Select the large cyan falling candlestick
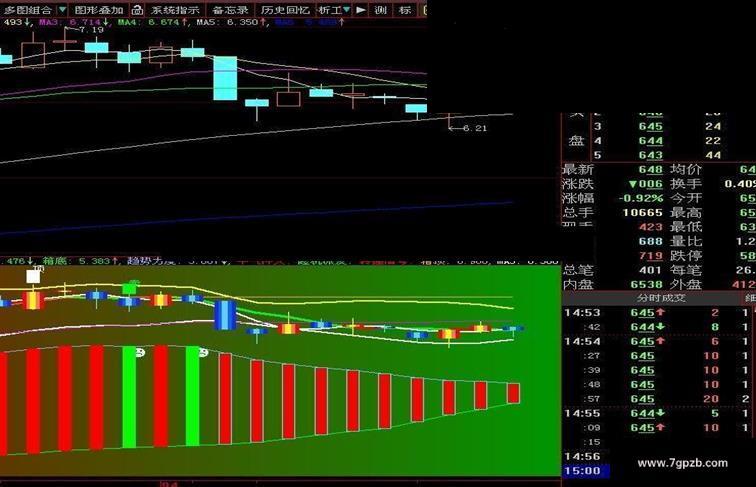This screenshot has height=487, width=756. click(225, 78)
